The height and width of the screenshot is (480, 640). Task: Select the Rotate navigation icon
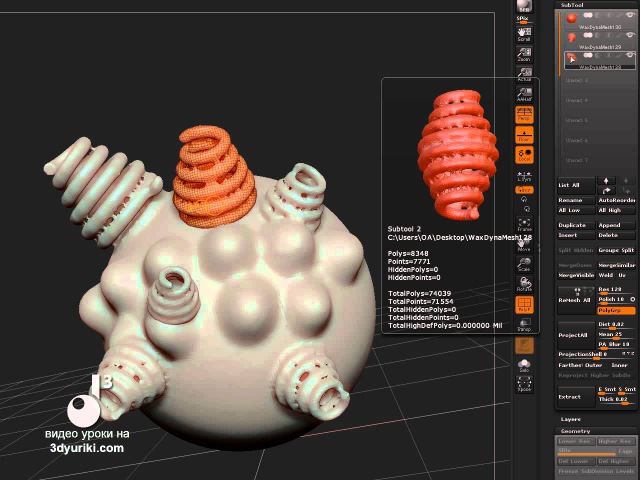524,284
